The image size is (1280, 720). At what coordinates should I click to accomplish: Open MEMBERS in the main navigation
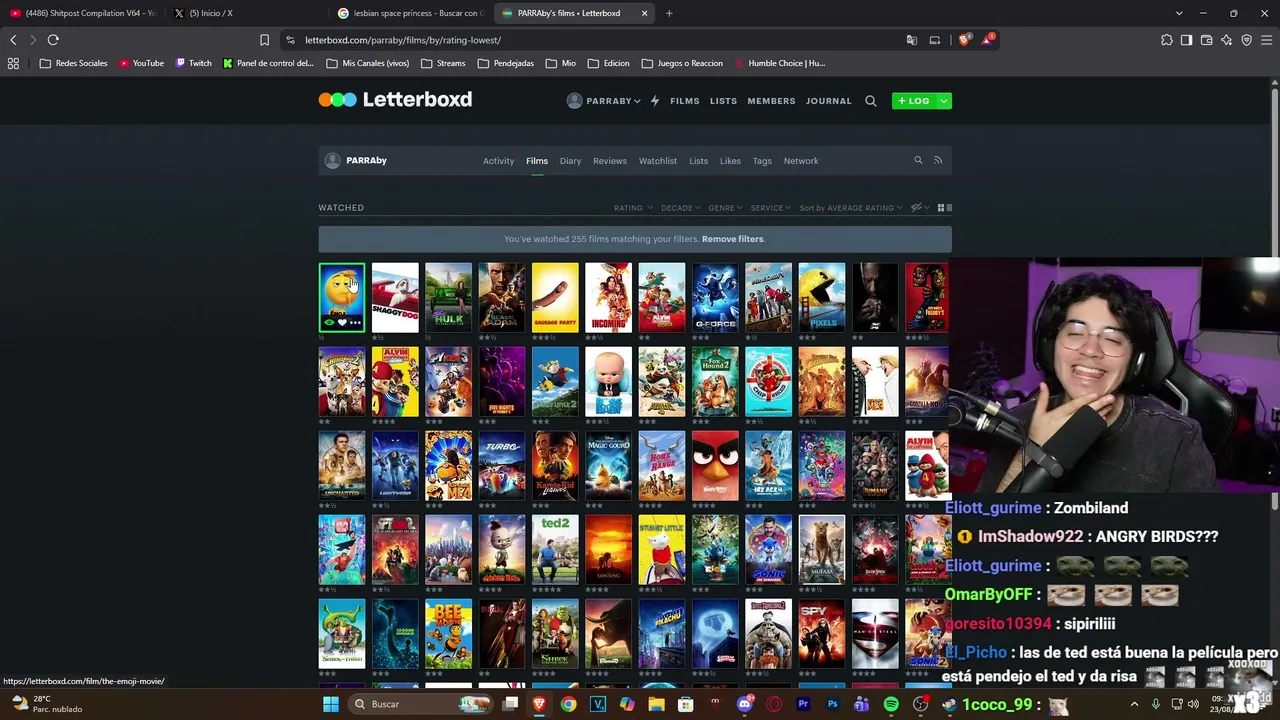[x=772, y=101]
